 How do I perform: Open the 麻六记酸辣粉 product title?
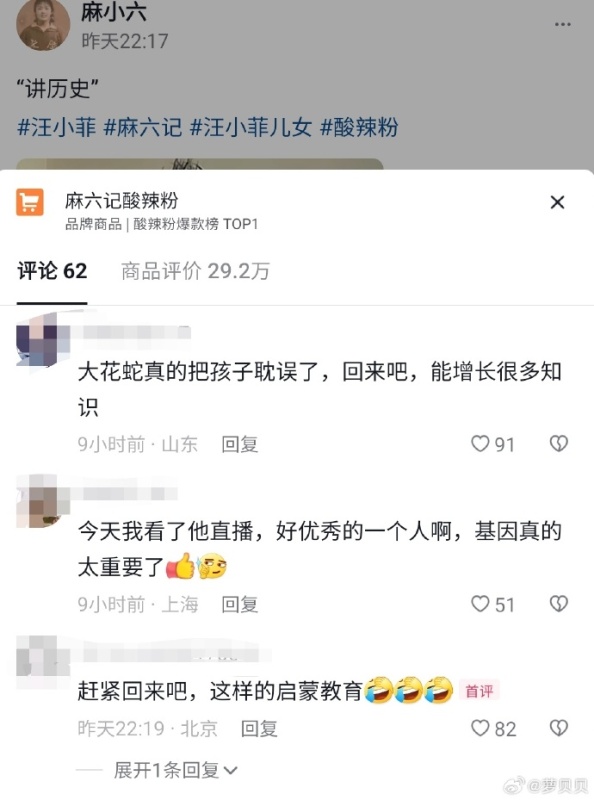coord(121,201)
